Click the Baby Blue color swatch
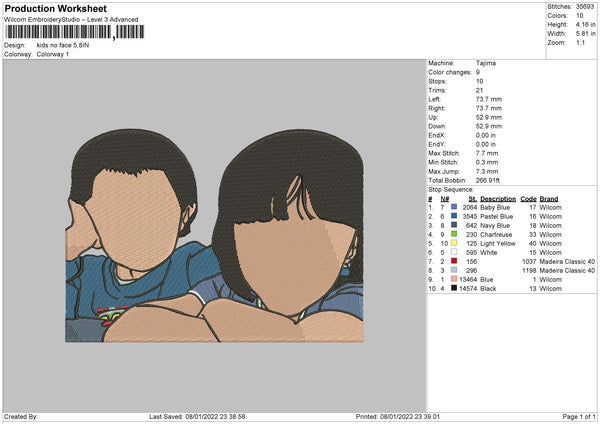 pyautogui.click(x=454, y=207)
